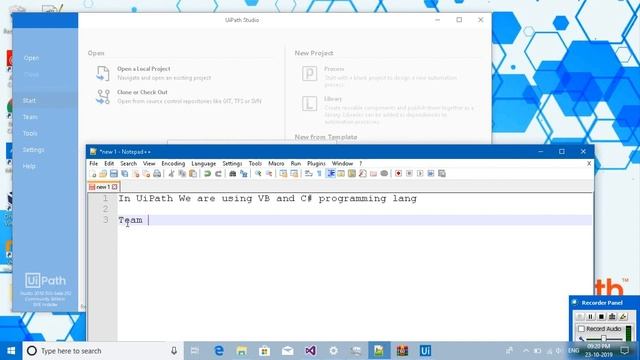Click the Redo arrow in Notepad++ toolbar
This screenshot has height=360, width=640.
(x=218, y=174)
